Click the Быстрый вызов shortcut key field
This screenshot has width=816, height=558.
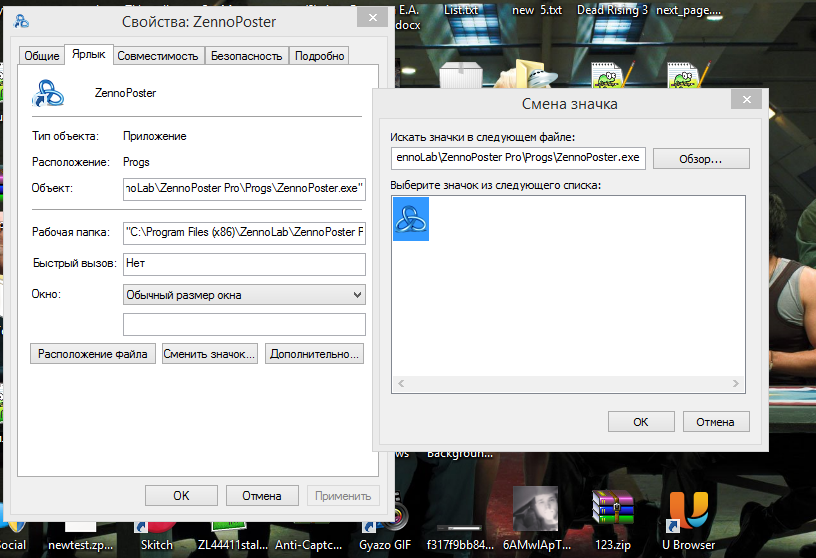tap(244, 263)
